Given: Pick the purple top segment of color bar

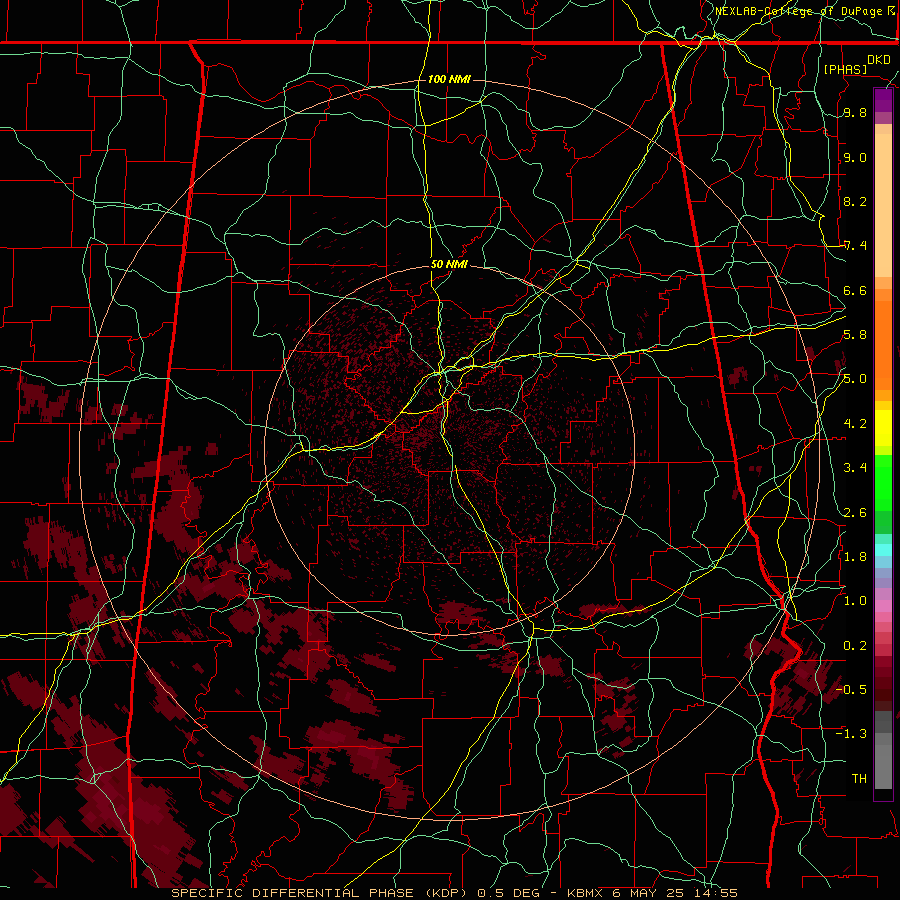Looking at the screenshot, I should (883, 100).
